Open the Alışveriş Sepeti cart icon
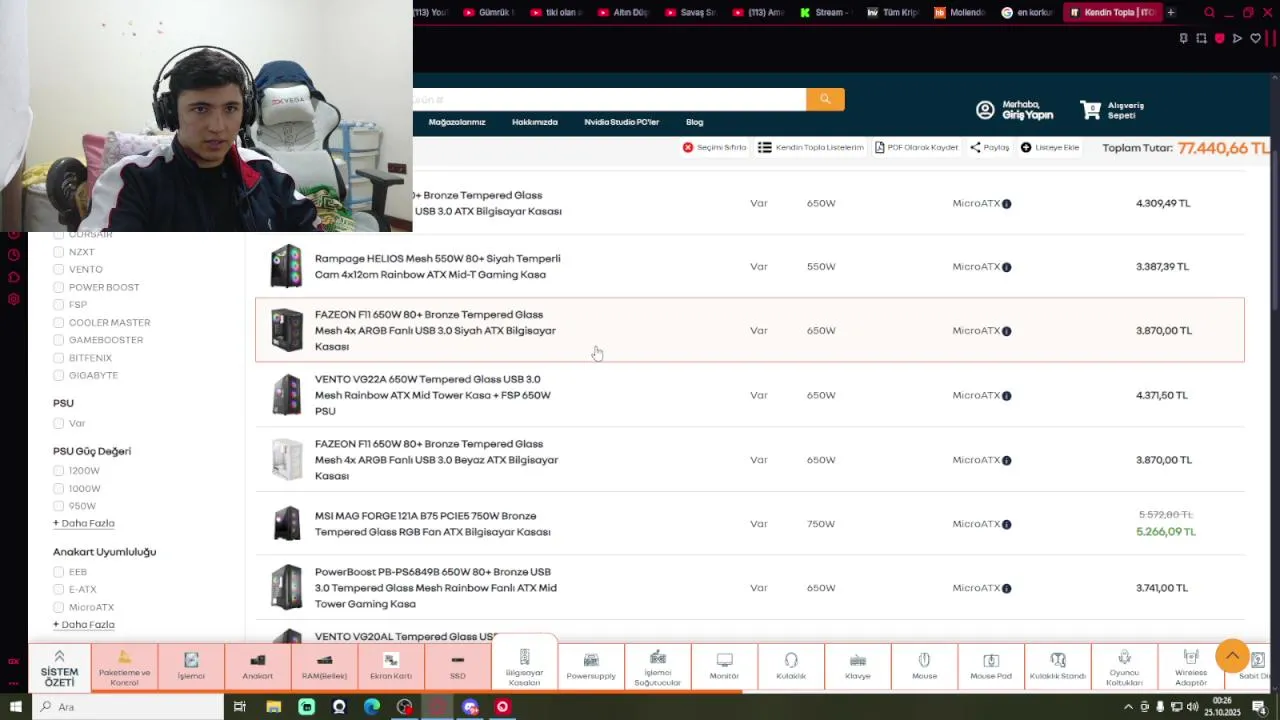The height and width of the screenshot is (720, 1280). click(1091, 109)
